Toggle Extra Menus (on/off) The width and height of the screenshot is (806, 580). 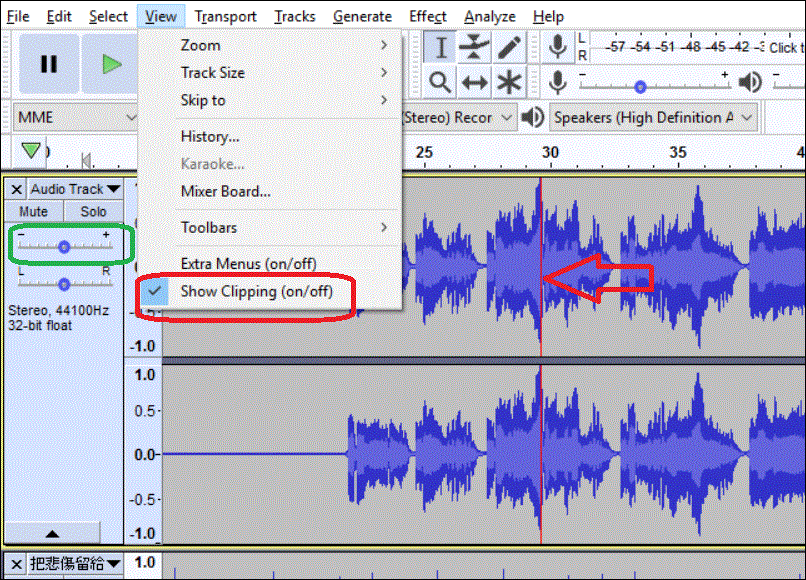coord(248,264)
